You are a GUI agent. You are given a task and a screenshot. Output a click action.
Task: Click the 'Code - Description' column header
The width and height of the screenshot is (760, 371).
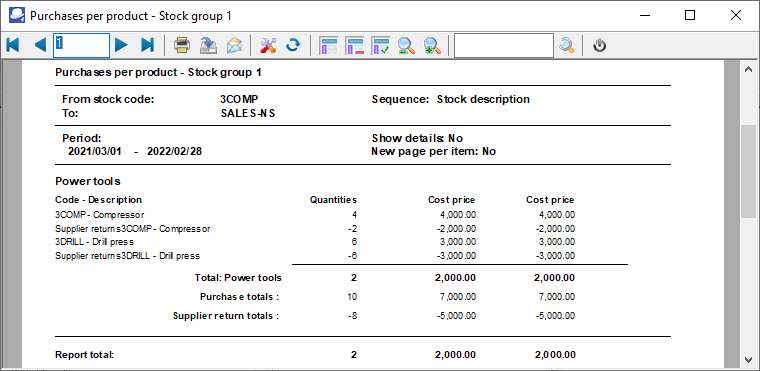pos(98,200)
